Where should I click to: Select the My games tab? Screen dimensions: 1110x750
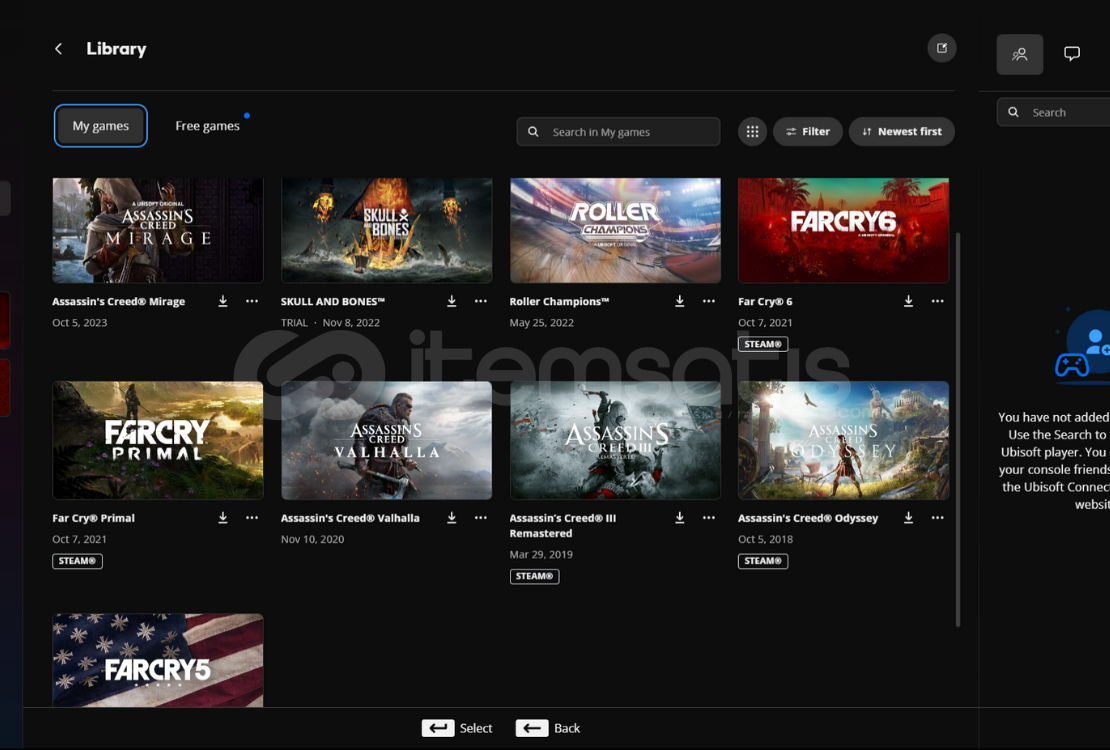101,126
